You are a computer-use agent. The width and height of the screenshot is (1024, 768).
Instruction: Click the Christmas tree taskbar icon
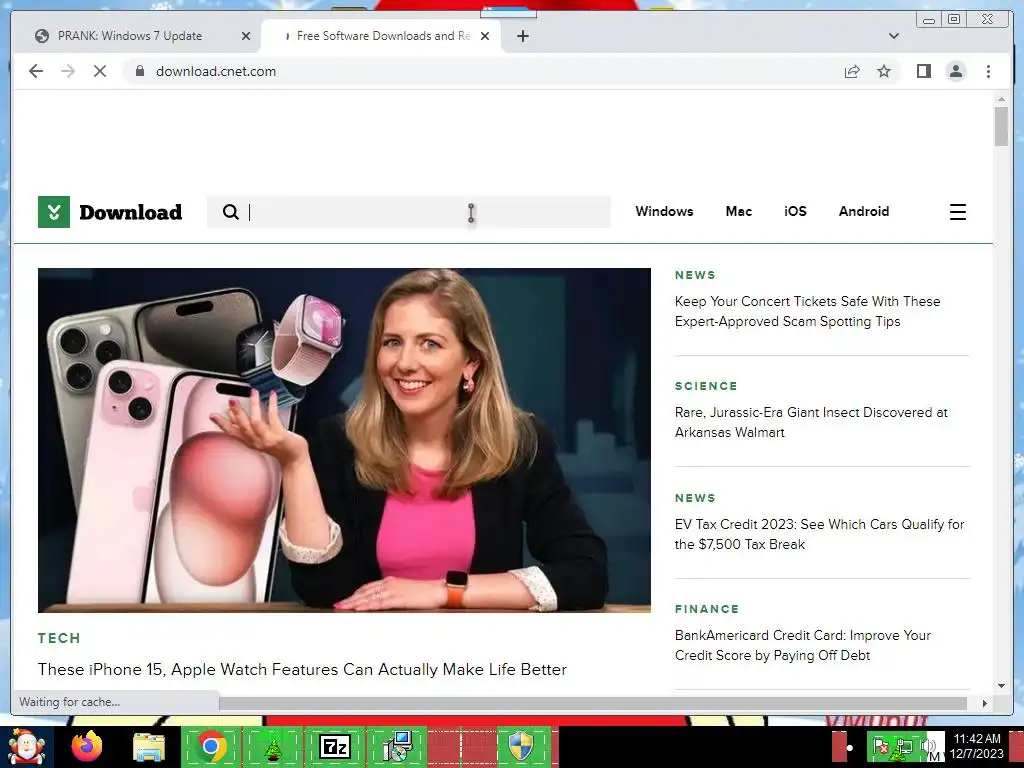pos(273,747)
